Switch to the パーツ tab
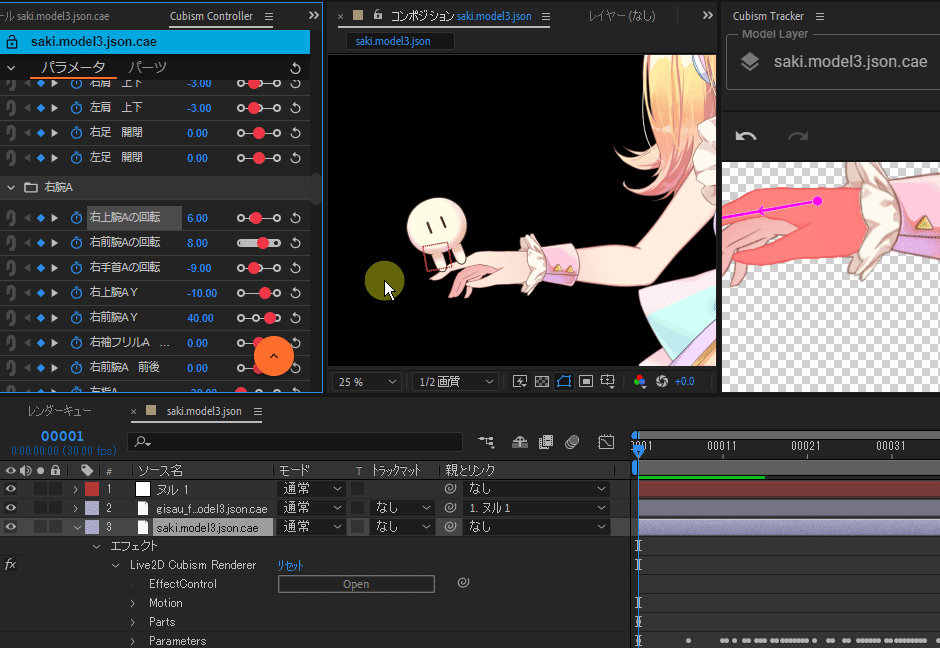The width and height of the screenshot is (940, 648). click(x=147, y=67)
